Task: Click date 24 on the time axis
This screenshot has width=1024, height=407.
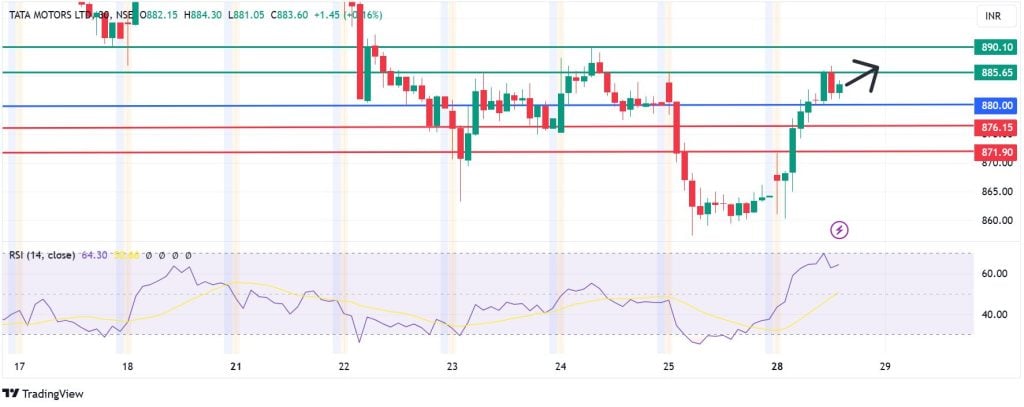Action: pos(560,366)
